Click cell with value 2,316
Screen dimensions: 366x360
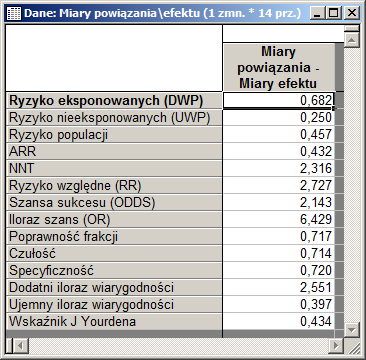coord(279,168)
